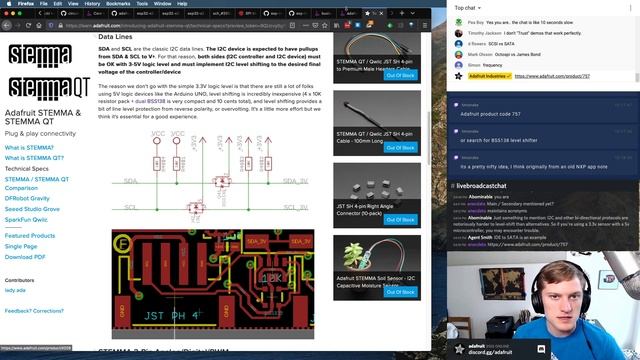Move the tab strip left with the arrow
Screen dimensions: 640x360
point(40,13)
